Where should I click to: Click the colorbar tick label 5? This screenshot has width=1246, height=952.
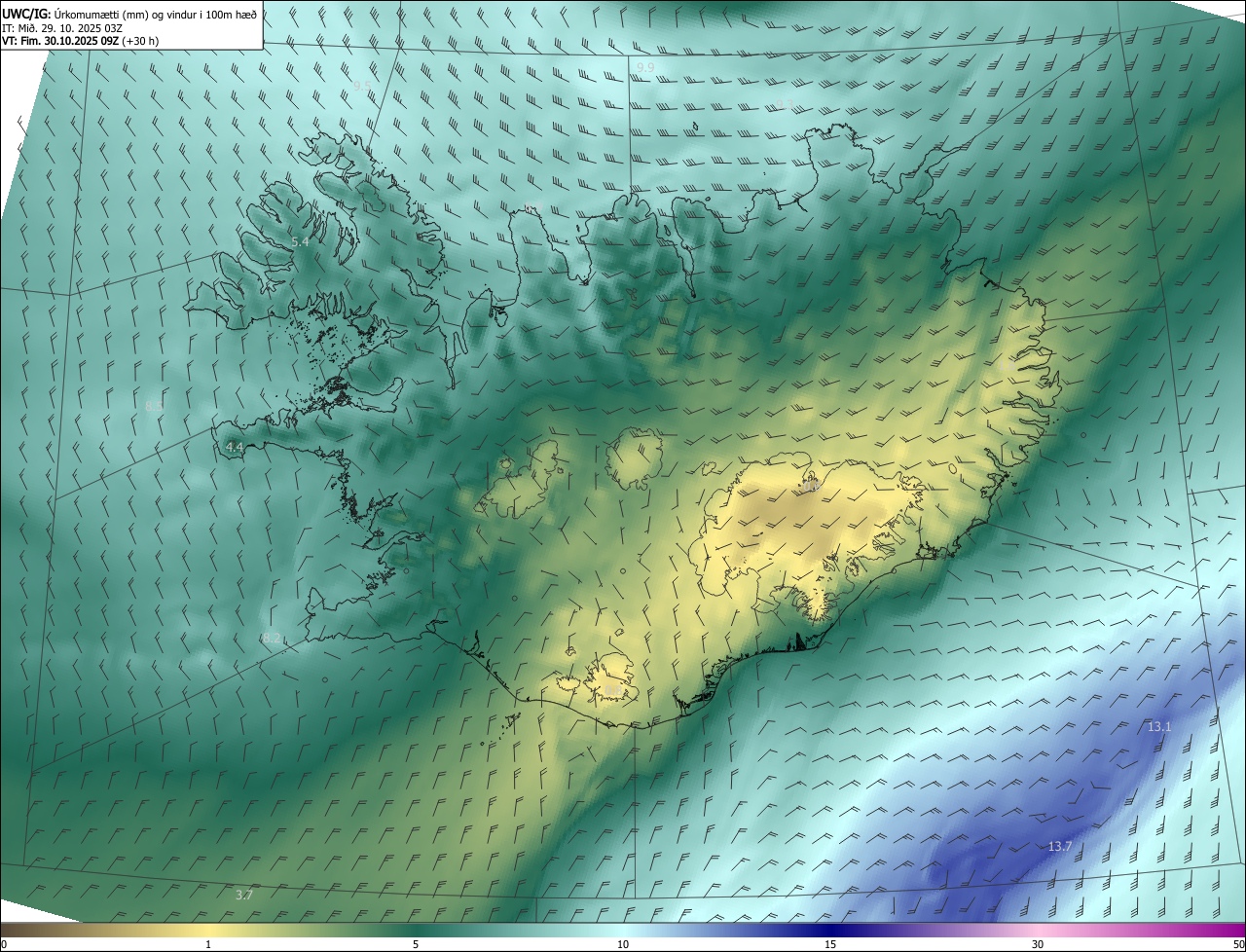[416, 944]
